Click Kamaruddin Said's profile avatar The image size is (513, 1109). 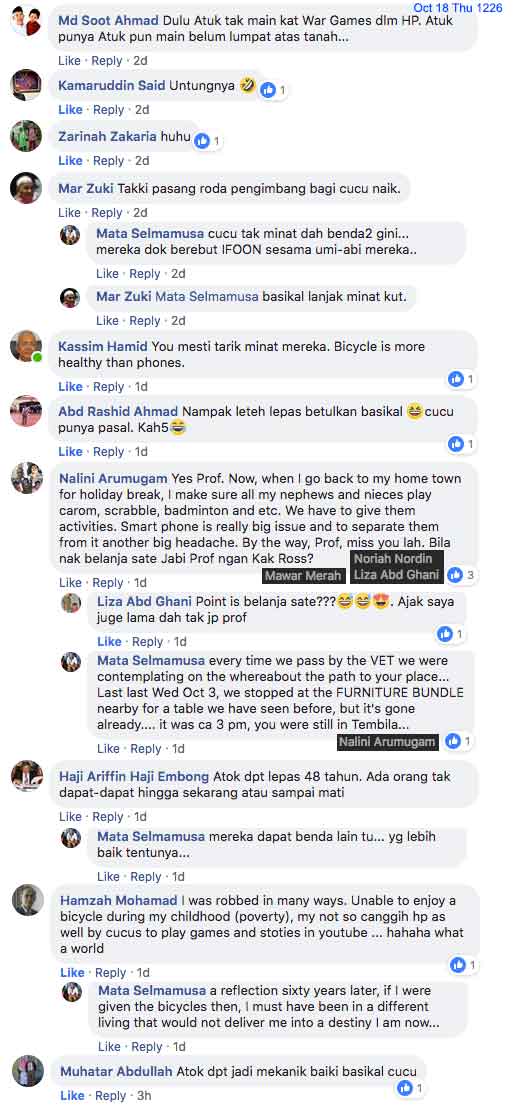click(26, 85)
